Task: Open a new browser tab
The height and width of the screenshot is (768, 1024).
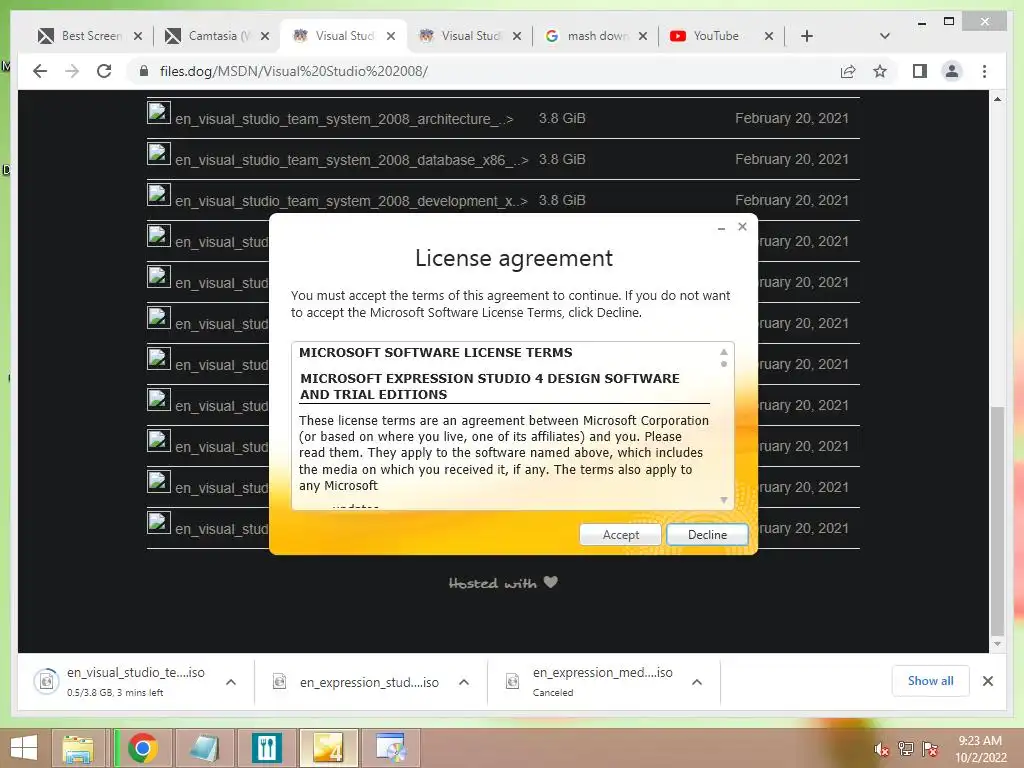Action: 807,36
